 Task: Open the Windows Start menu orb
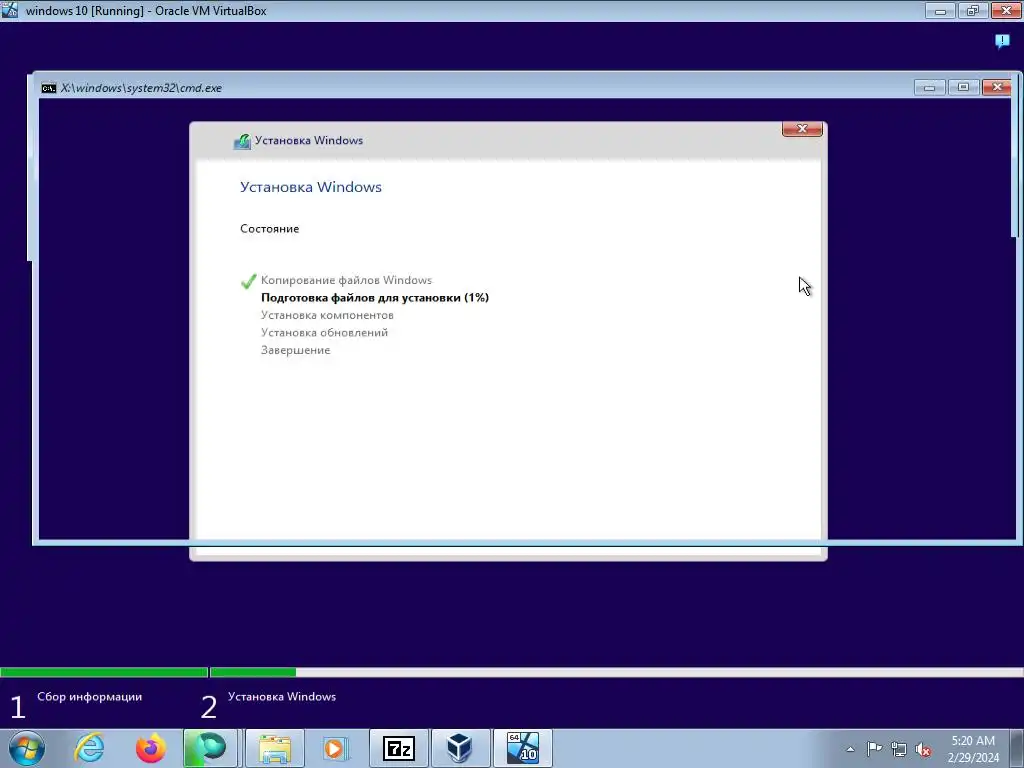pos(27,748)
